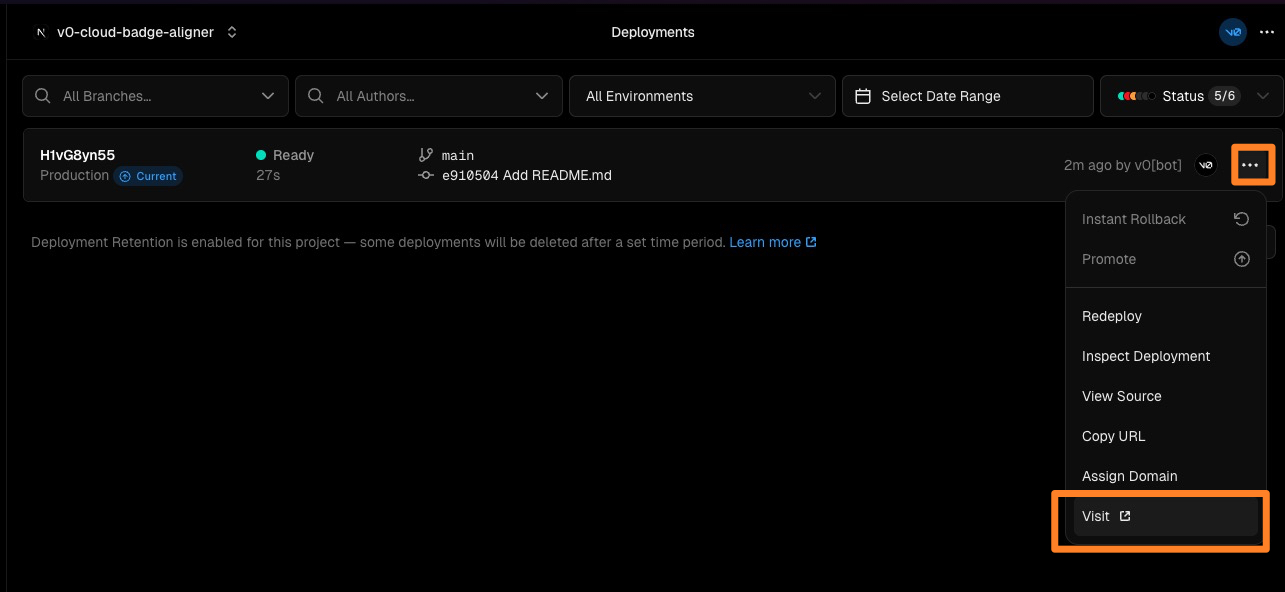Choose Inspect Deployment menu item

point(1145,356)
